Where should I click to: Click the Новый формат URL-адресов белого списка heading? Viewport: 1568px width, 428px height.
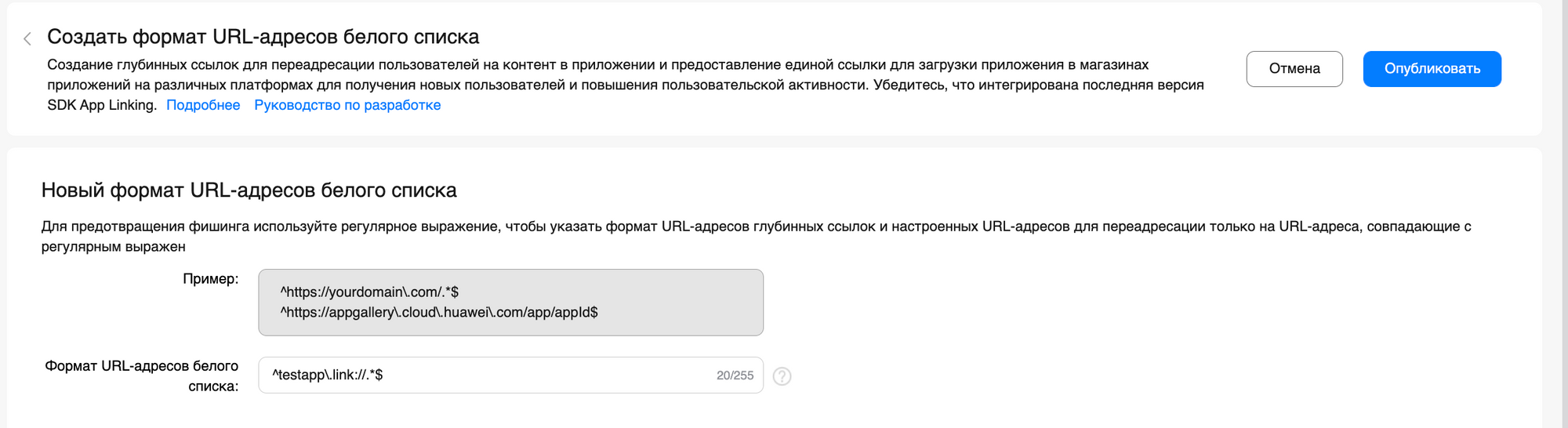(249, 190)
